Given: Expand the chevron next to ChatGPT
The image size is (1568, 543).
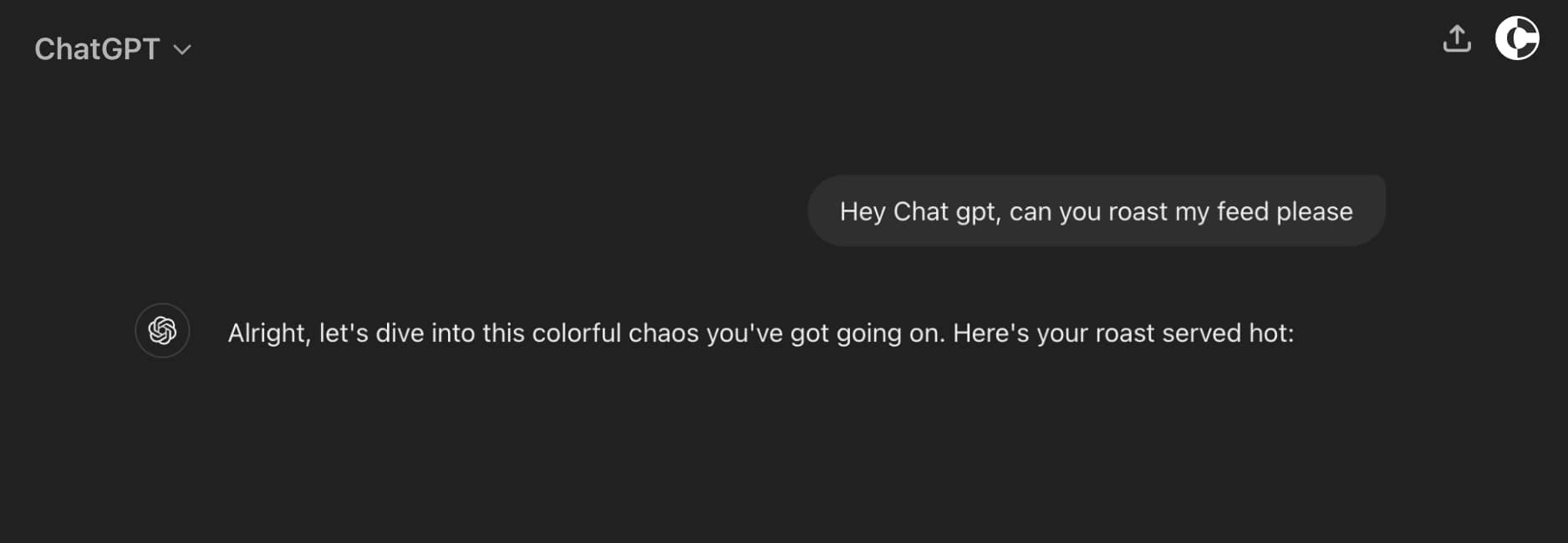Looking at the screenshot, I should point(182,50).
